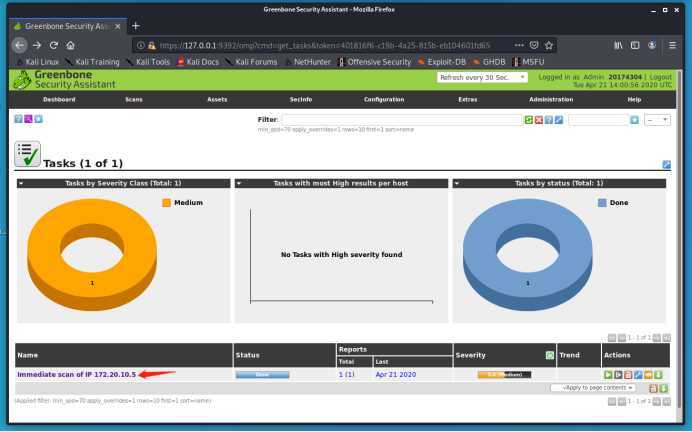Viewport: 692px width, 432px height.
Task: Open the Apr 21 2020 last report
Action: pos(395,375)
